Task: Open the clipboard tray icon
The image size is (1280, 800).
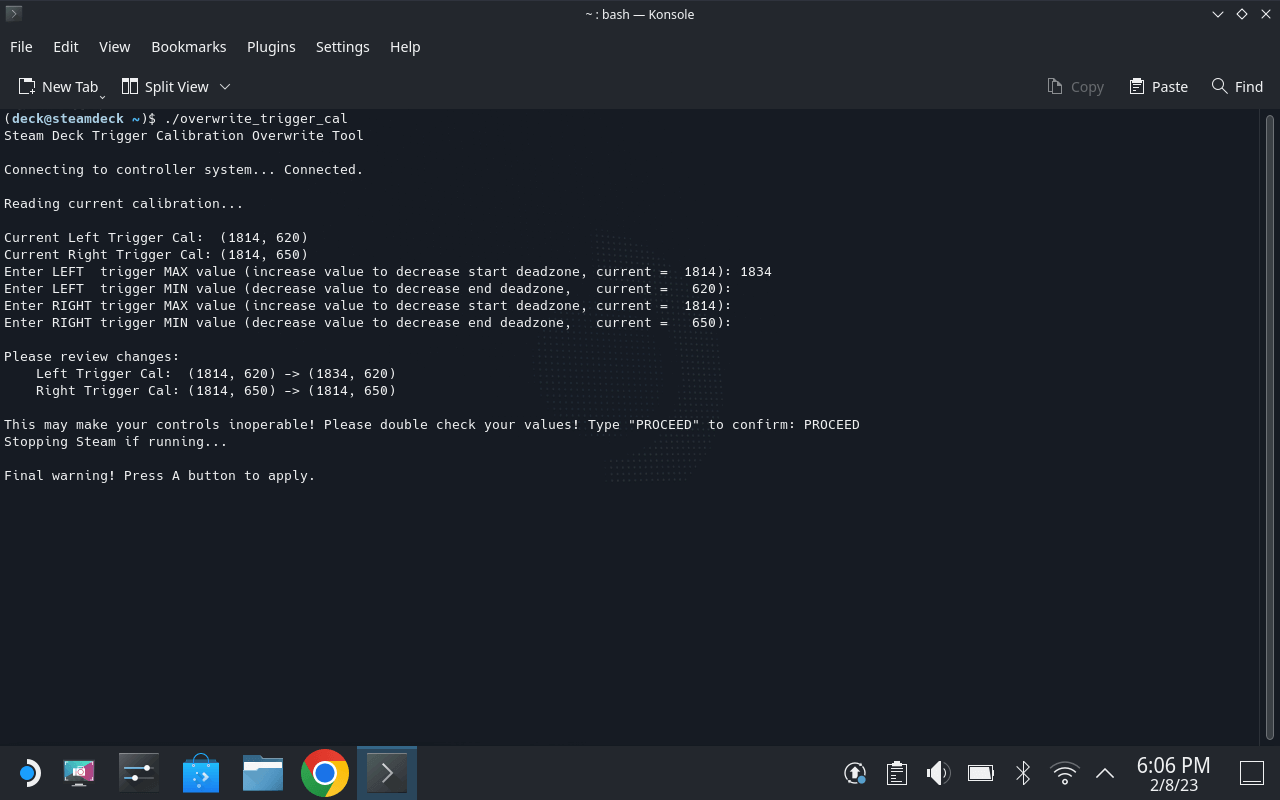Action: point(897,773)
